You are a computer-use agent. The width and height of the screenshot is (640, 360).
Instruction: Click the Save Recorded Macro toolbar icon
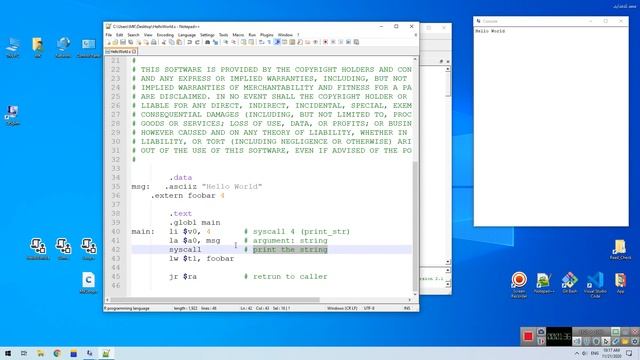[x=356, y=42]
